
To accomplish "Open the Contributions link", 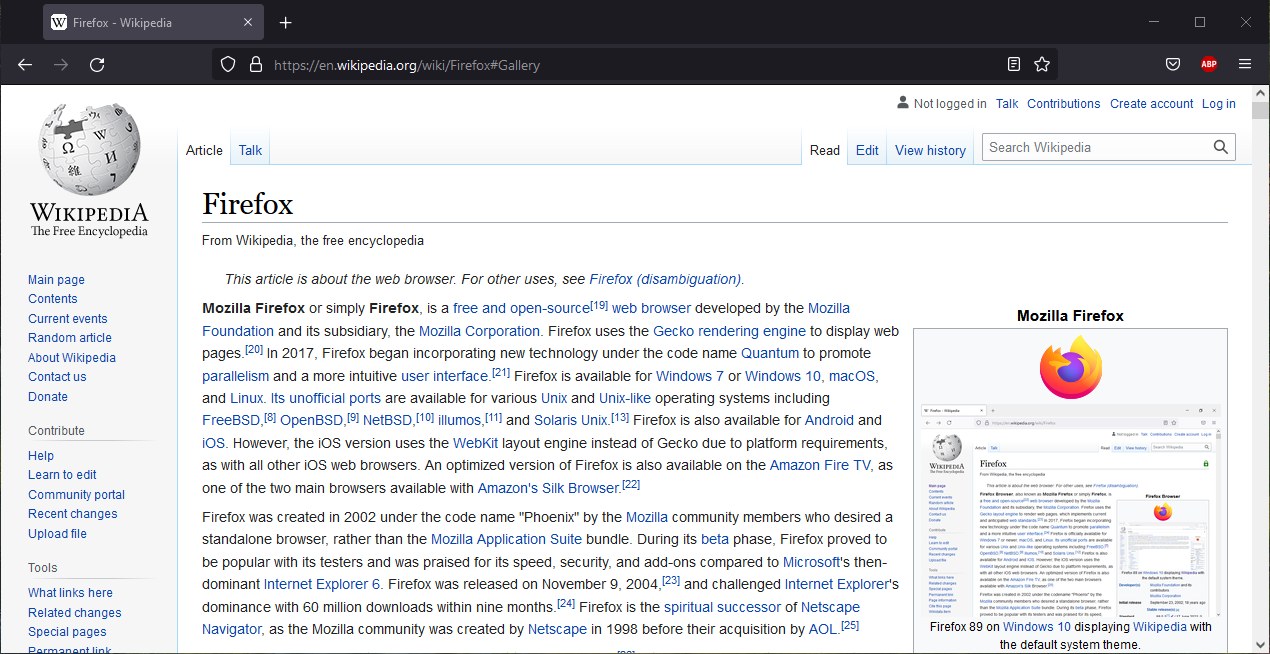I will [1063, 104].
